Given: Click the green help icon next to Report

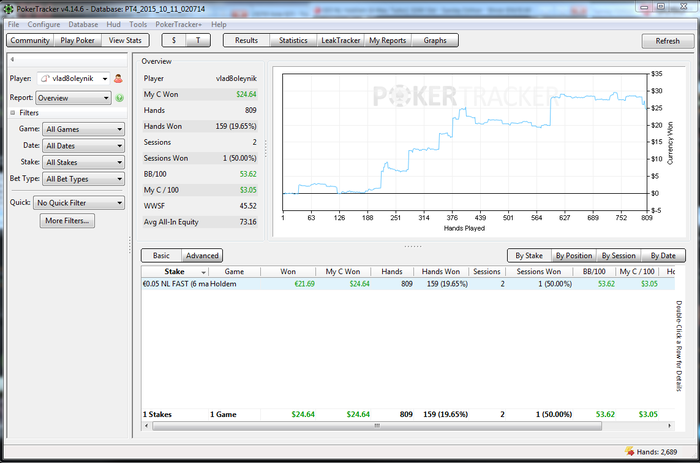Looking at the screenshot, I should click(120, 98).
